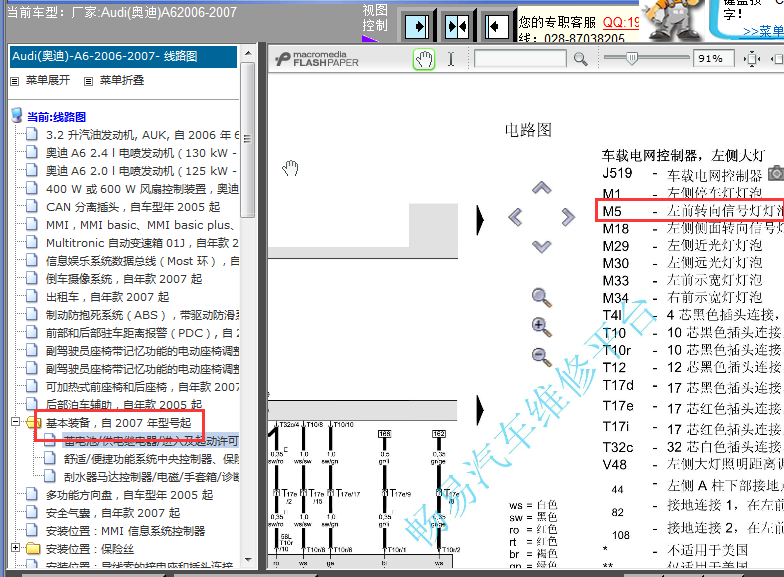Open 400 W 或 600 W 风扇控制装置 entry

pos(142,189)
